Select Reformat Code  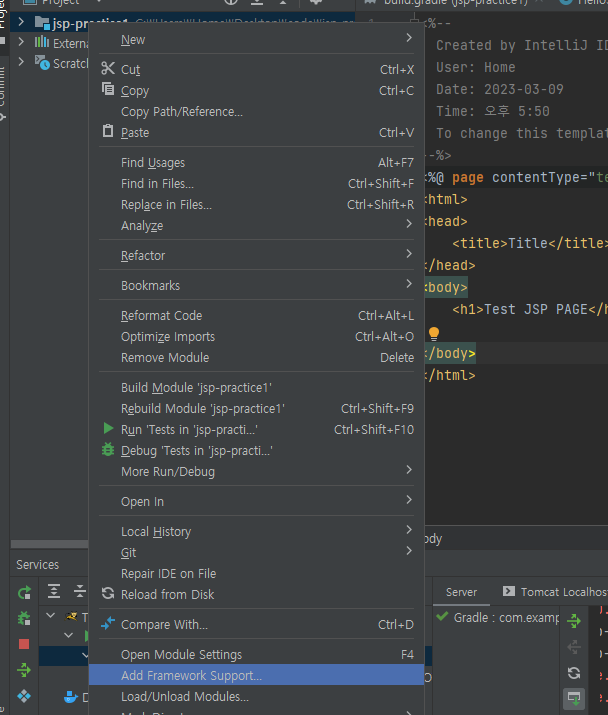(x=256, y=316)
